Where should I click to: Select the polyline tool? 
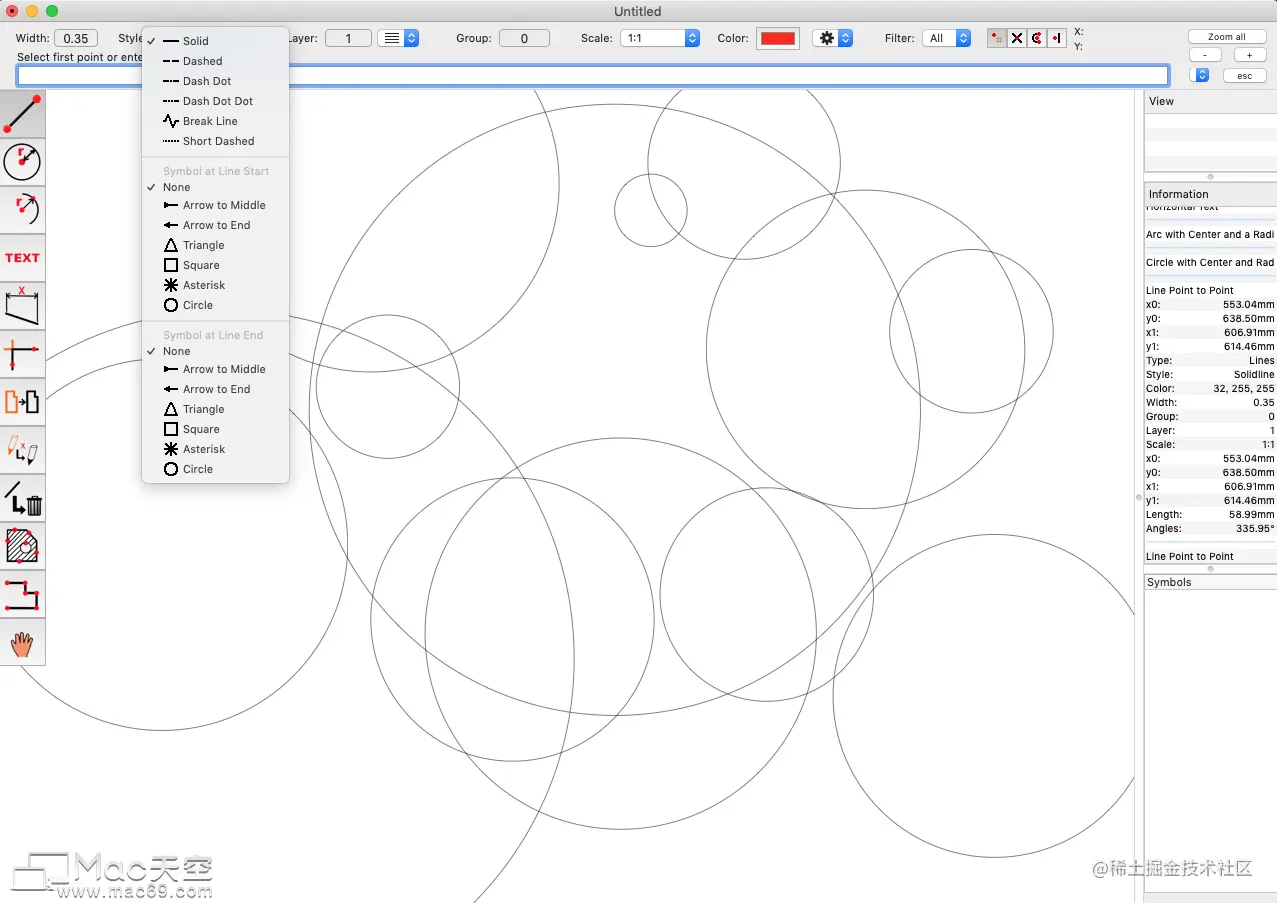click(x=22, y=594)
